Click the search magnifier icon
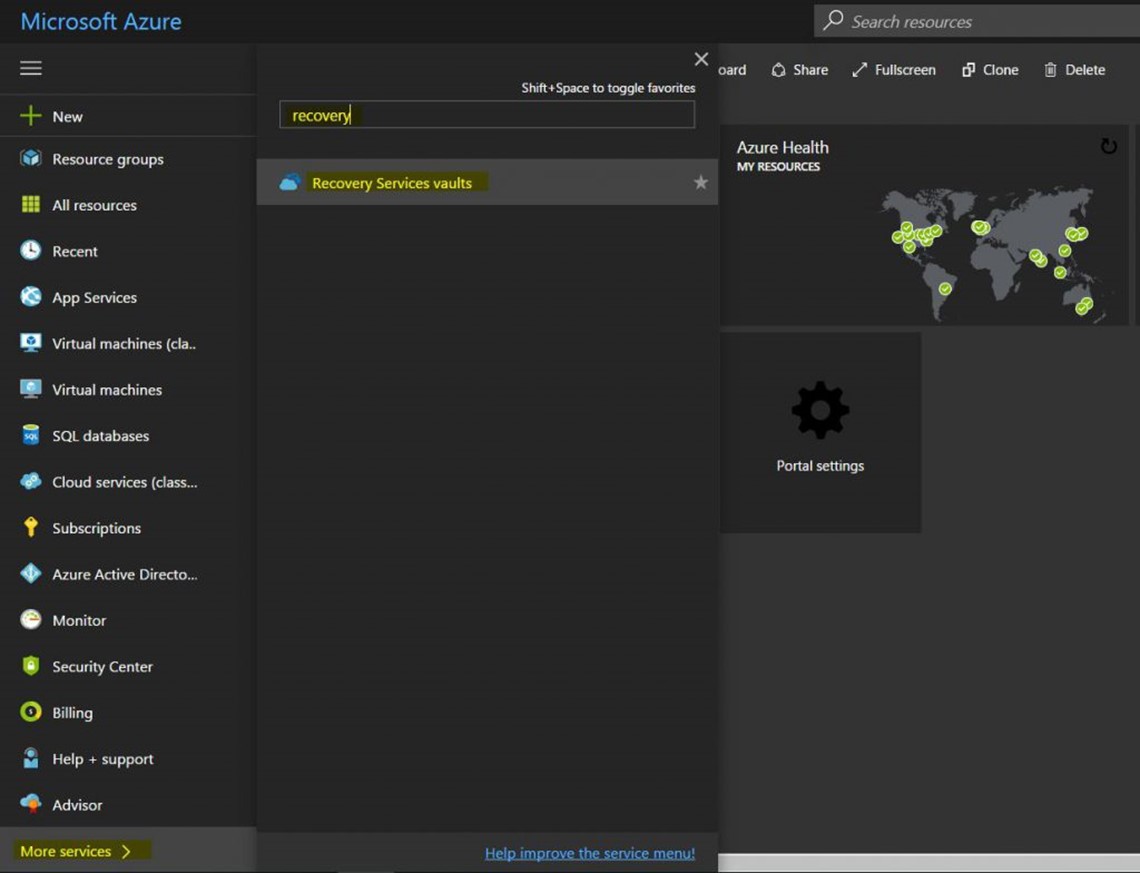This screenshot has width=1140, height=873. tap(833, 20)
